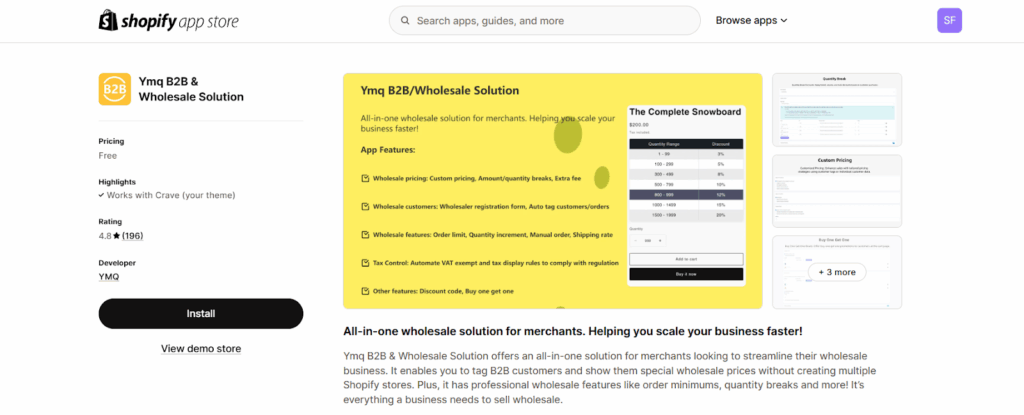Click the Ymq B2B orange app icon

(x=115, y=89)
